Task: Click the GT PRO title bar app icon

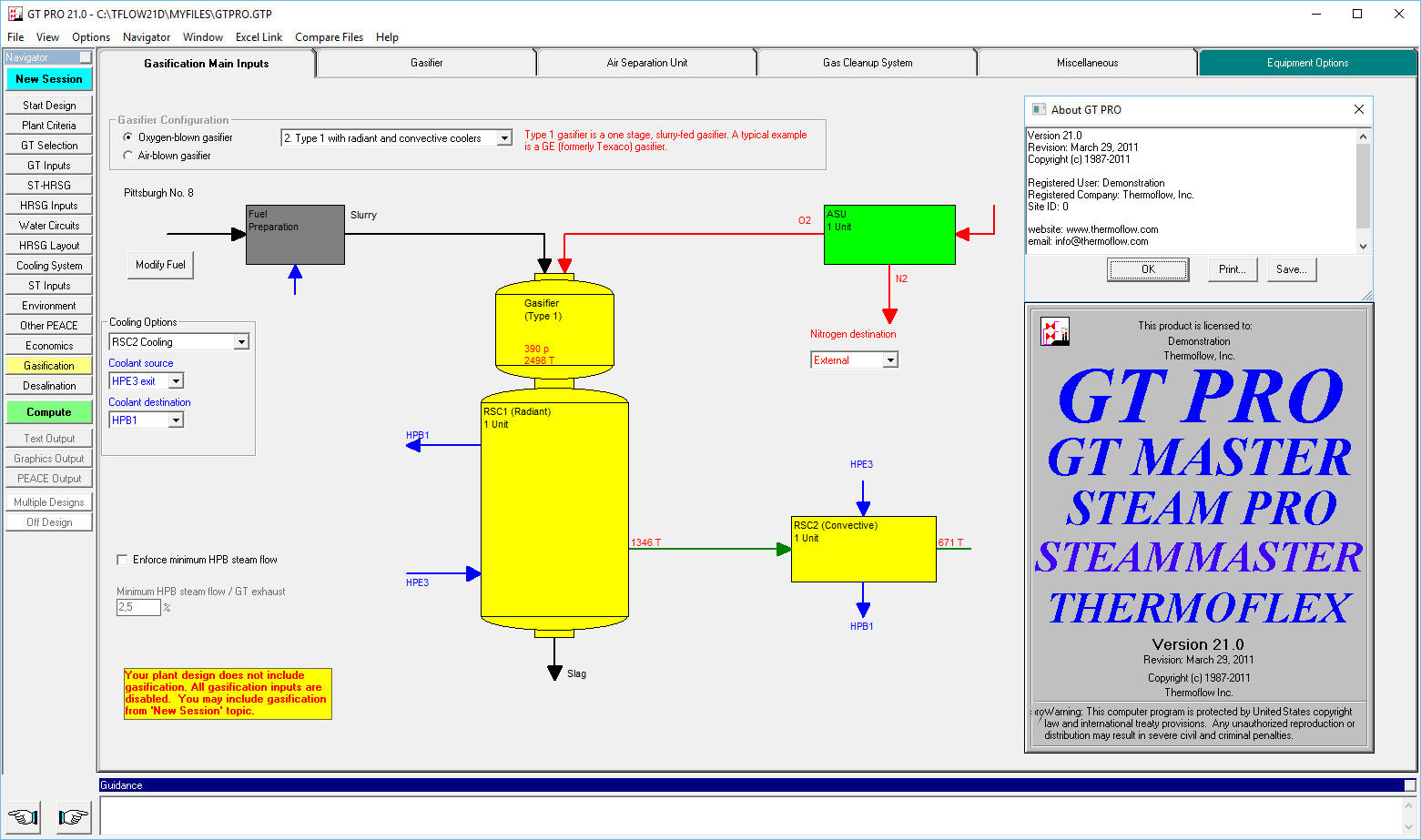Action: 15,14
